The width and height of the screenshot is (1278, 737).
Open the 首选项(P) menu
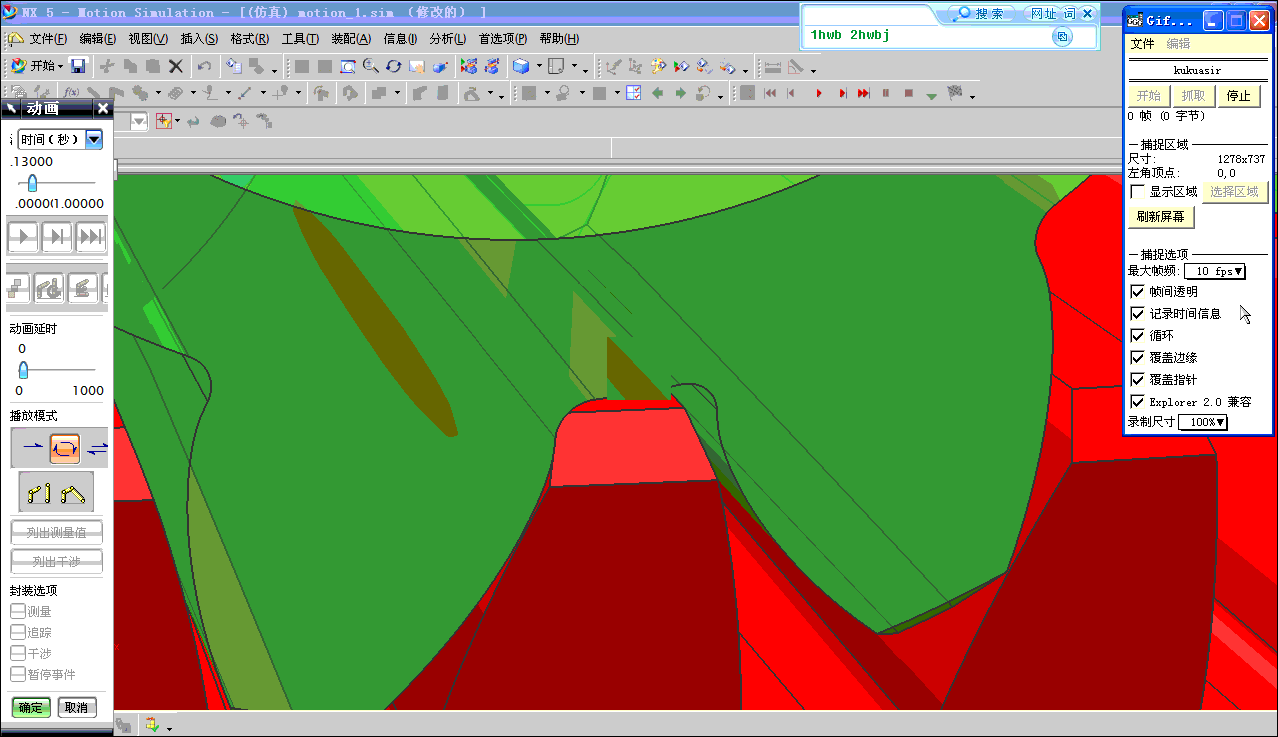503,39
